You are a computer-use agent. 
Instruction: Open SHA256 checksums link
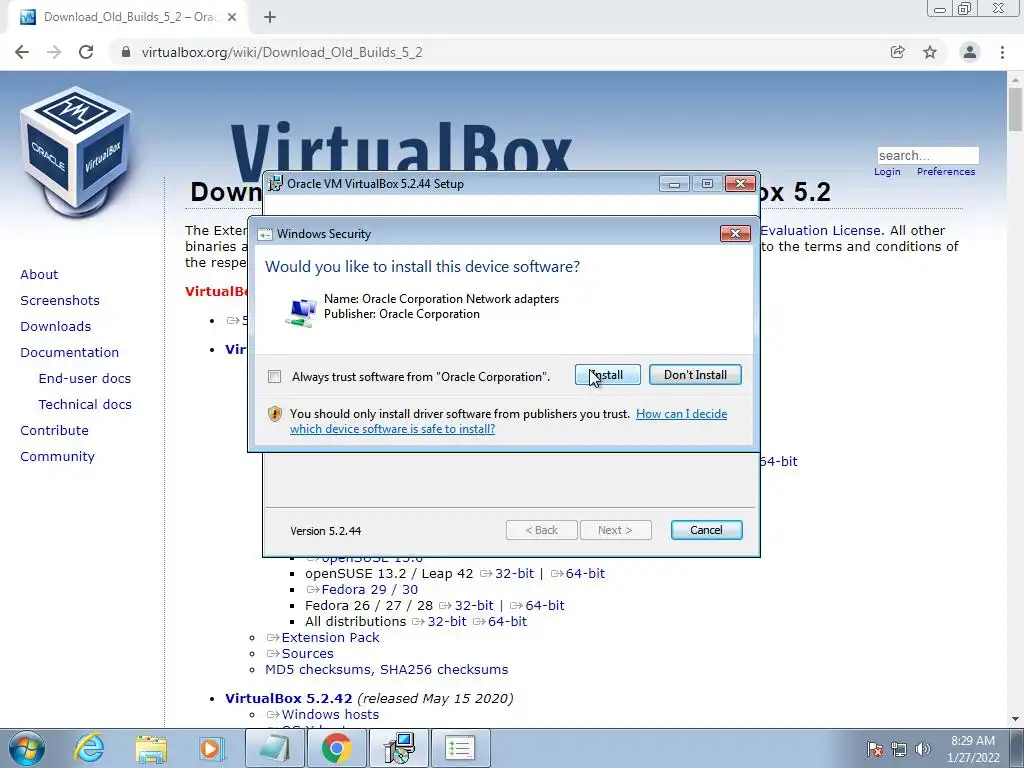444,669
